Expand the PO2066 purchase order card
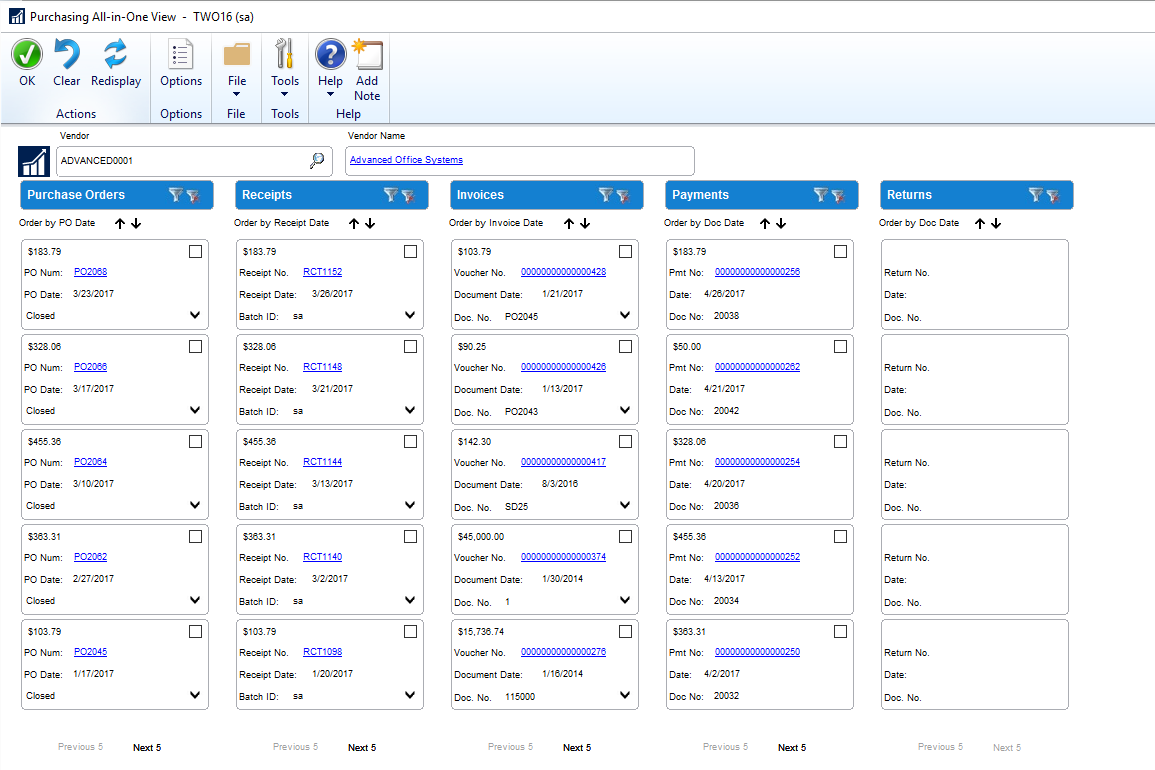 pyautogui.click(x=195, y=410)
